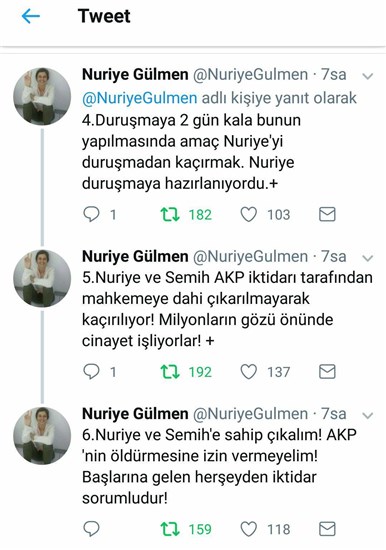Send tweet 4 via direct message

pyautogui.click(x=327, y=214)
